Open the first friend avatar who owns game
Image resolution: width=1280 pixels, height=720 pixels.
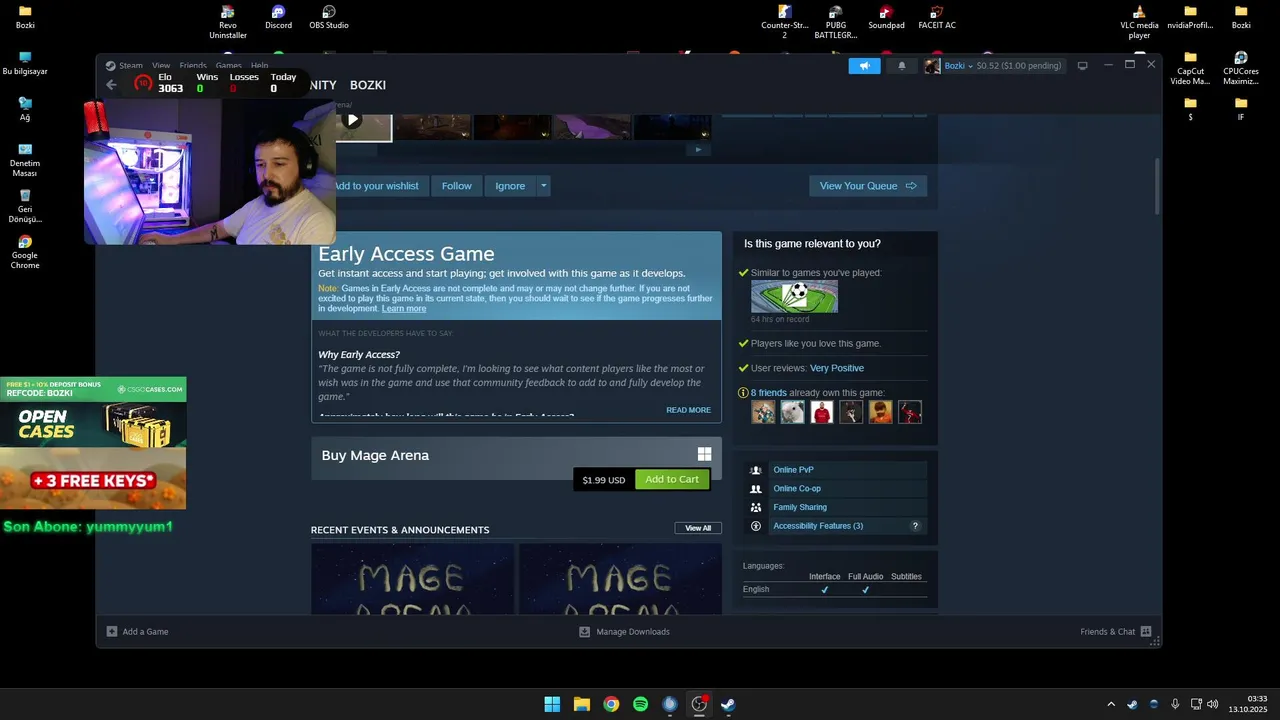click(763, 412)
